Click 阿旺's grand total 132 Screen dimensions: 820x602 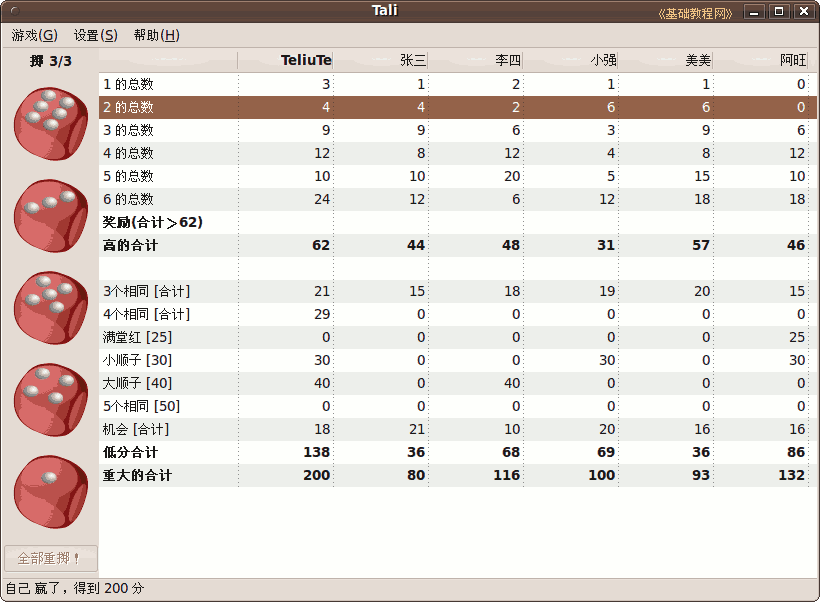[x=792, y=475]
